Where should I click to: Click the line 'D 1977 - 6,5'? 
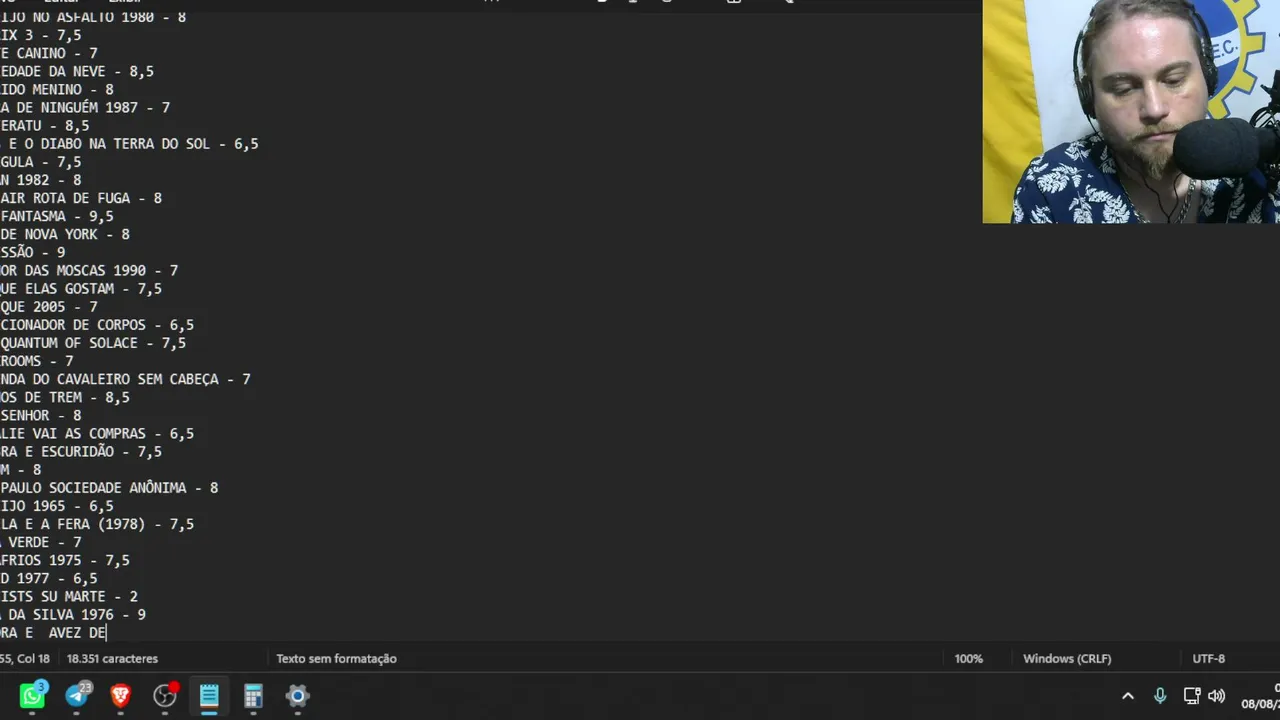coord(49,579)
